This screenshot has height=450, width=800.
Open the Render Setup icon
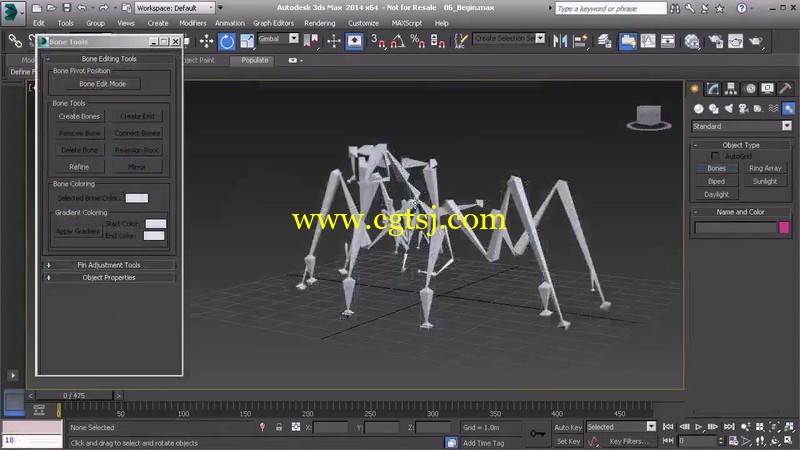(x=715, y=41)
